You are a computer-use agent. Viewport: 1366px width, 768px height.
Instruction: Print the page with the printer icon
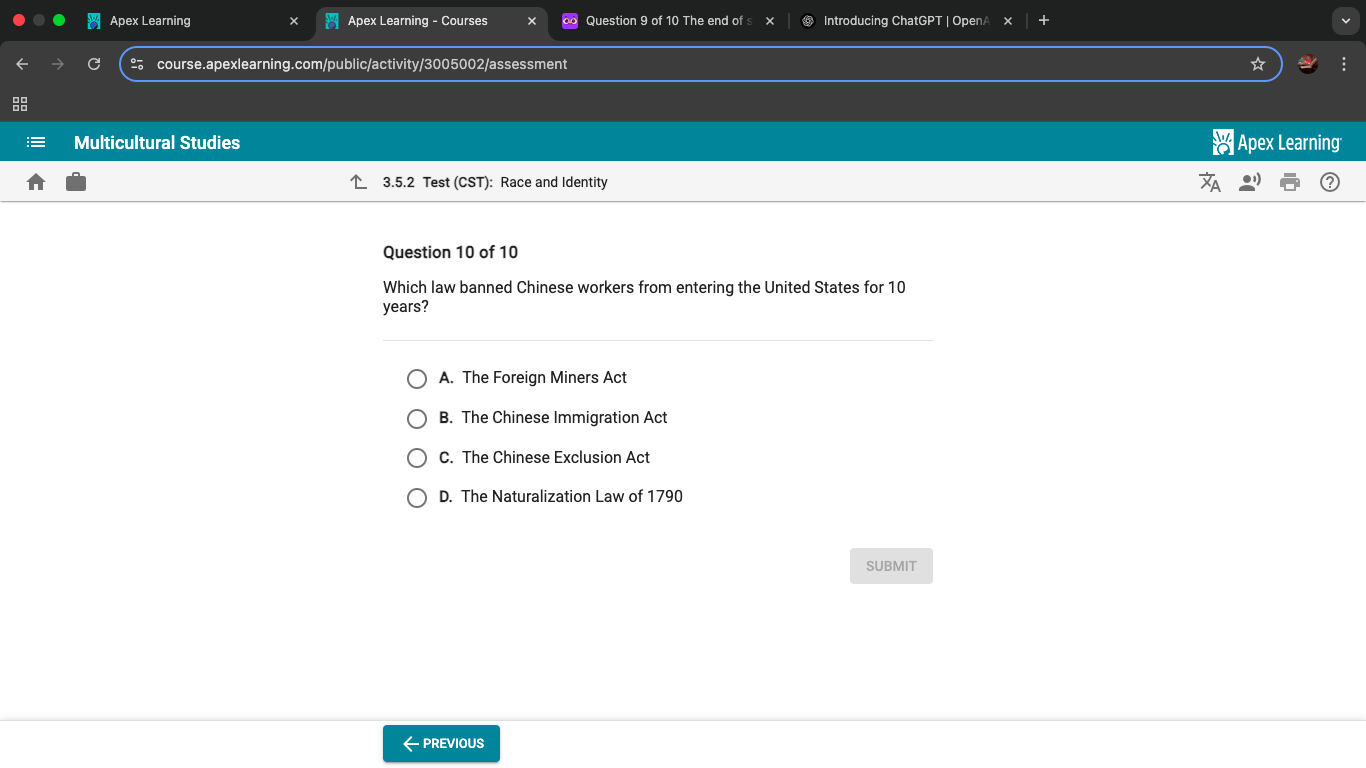[x=1290, y=182]
